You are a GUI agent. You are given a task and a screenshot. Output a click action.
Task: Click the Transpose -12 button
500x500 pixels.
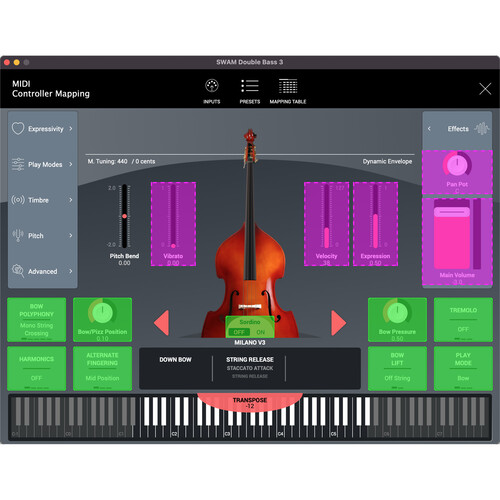(250, 402)
